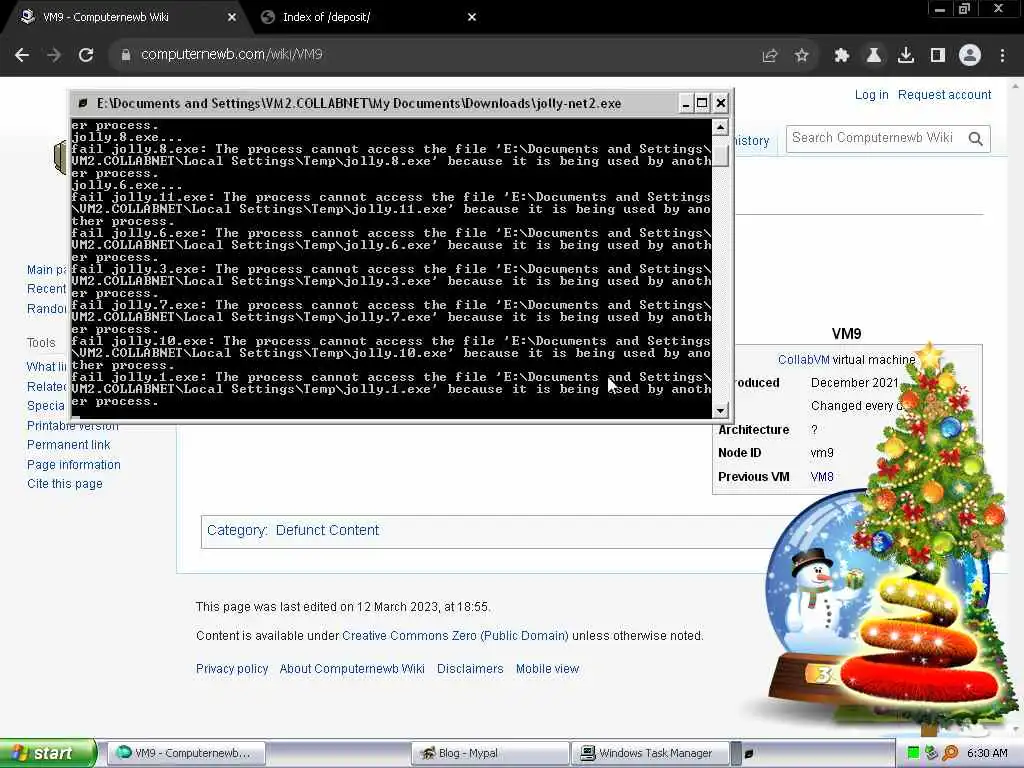Open the Request account link

coord(944,95)
